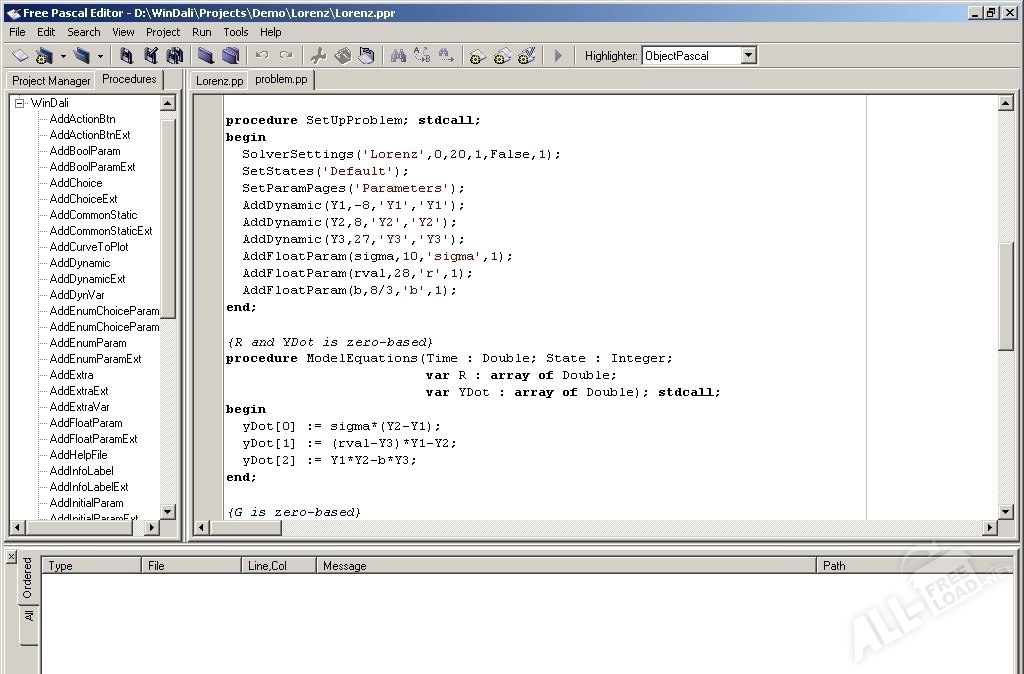Click the editor vertical scrollbar down arrow

(x=1006, y=511)
